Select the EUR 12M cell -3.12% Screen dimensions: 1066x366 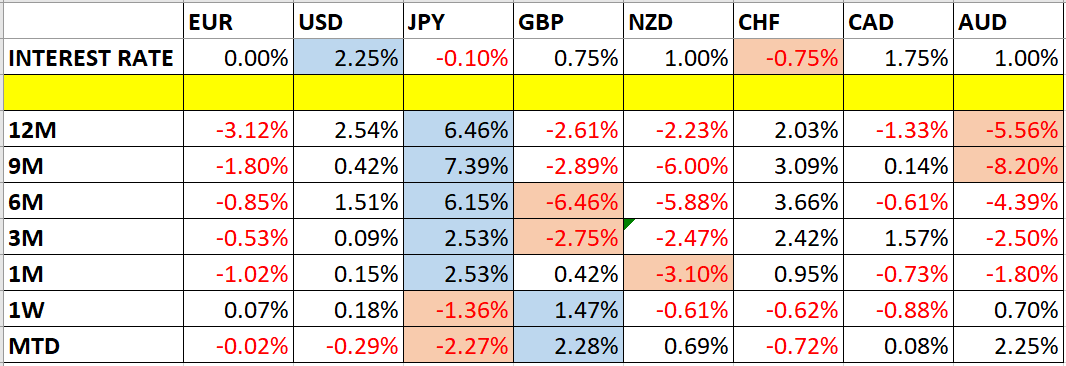click(x=237, y=129)
